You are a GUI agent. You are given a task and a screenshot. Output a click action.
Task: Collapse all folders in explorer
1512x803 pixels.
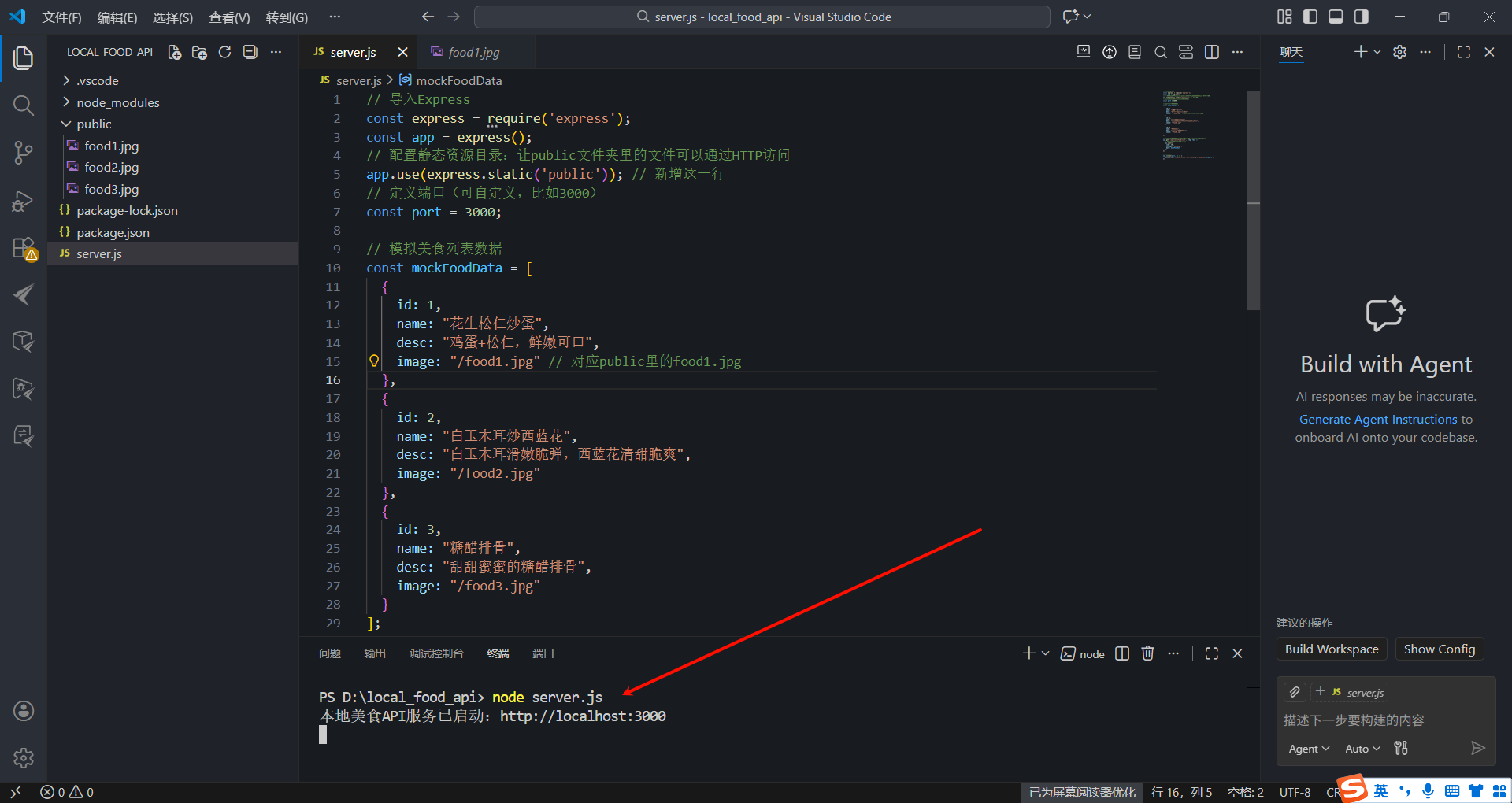pyautogui.click(x=250, y=52)
